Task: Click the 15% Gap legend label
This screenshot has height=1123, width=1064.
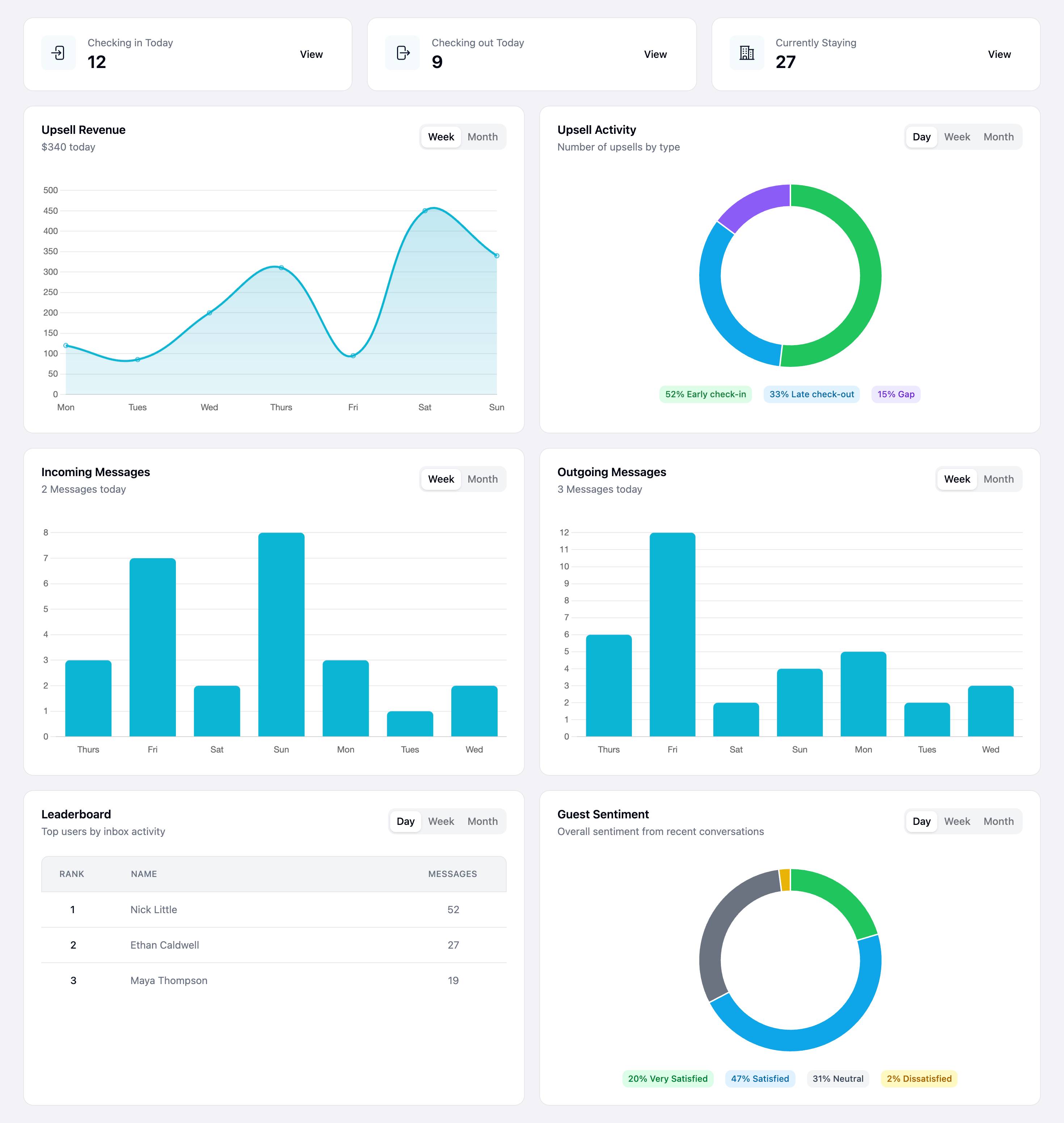Action: 896,393
